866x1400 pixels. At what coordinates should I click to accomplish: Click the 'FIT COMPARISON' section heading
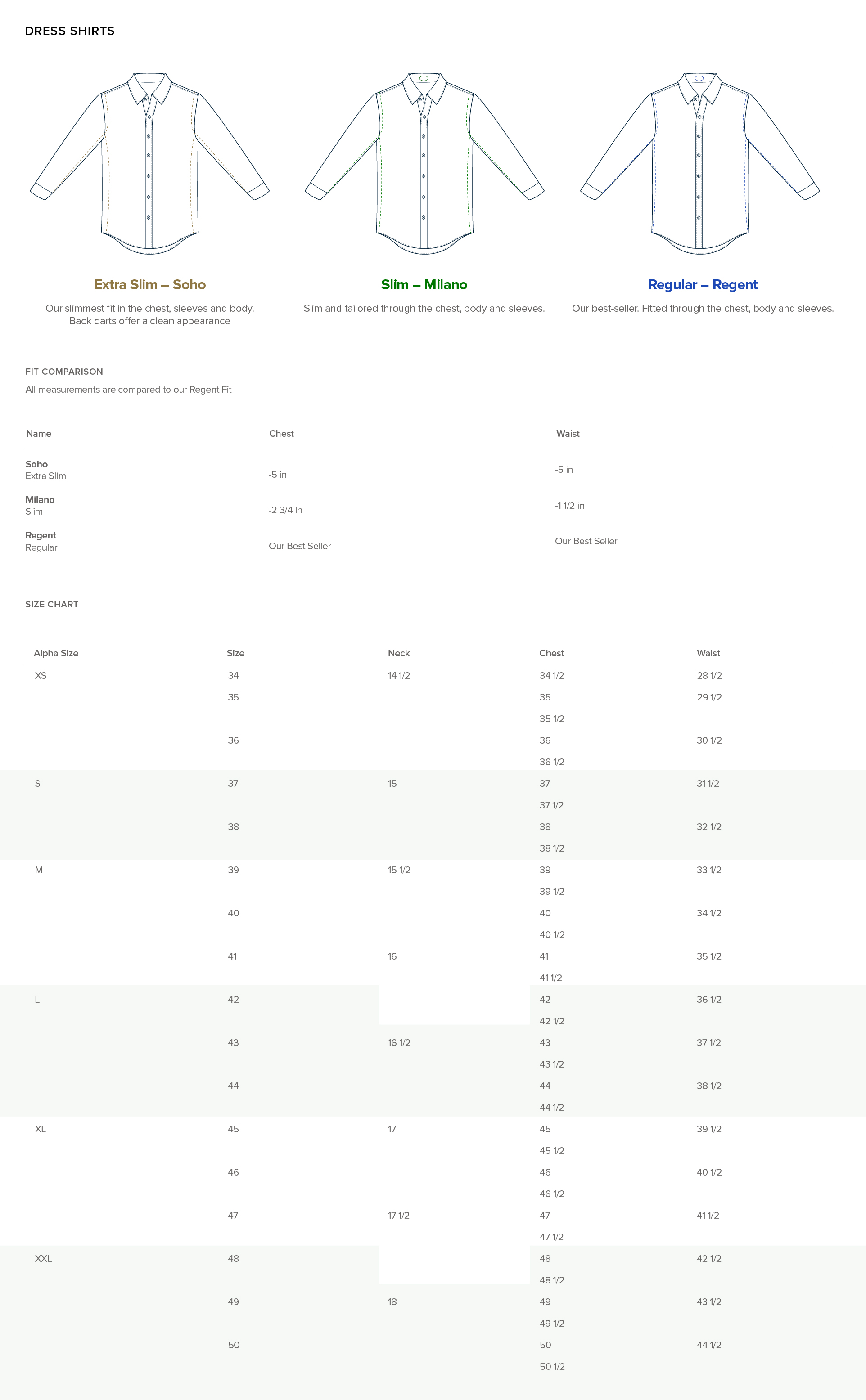tap(64, 372)
